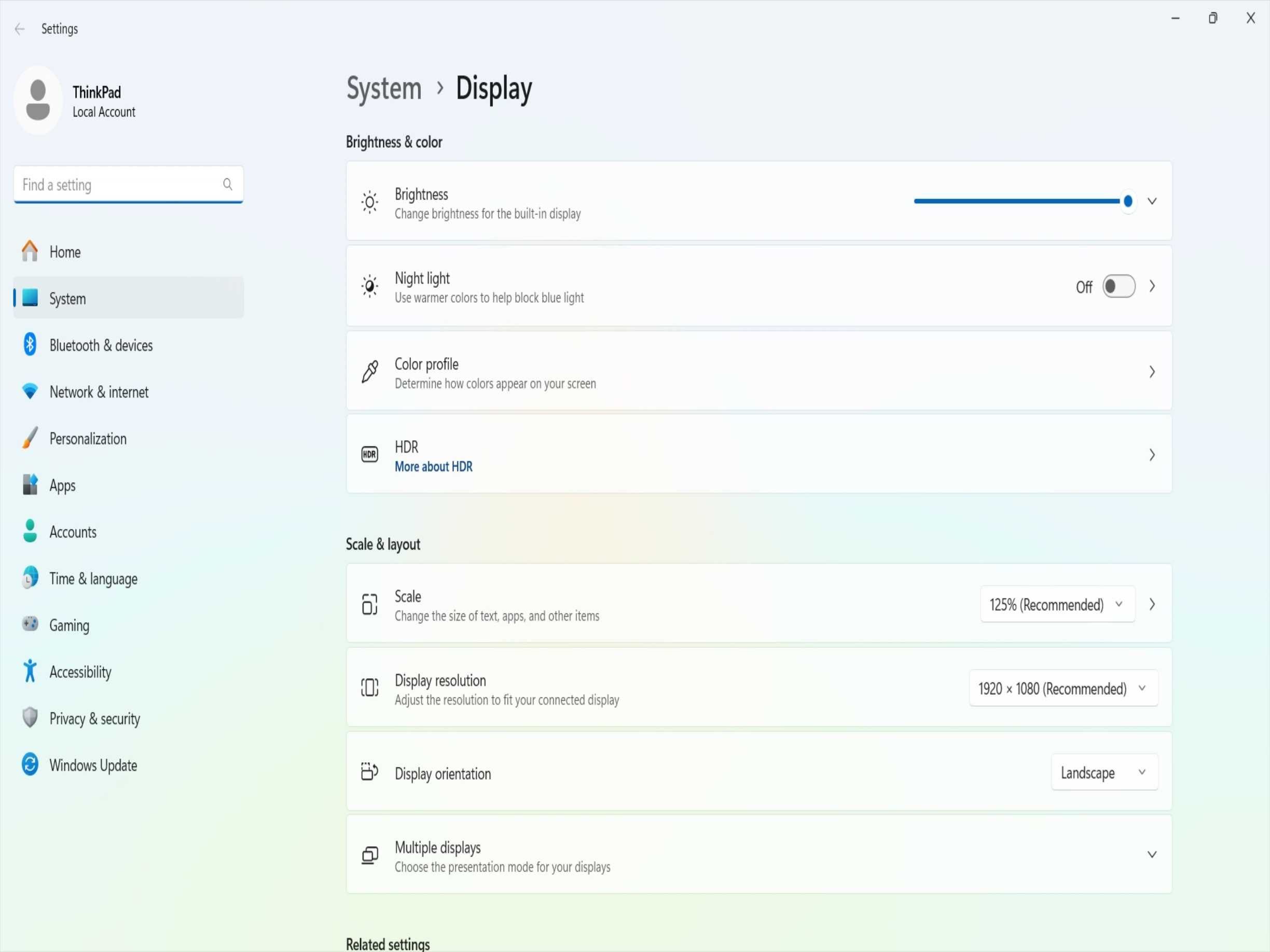Open Gaming label in sidebar
This screenshot has height=952, width=1270.
tap(70, 625)
